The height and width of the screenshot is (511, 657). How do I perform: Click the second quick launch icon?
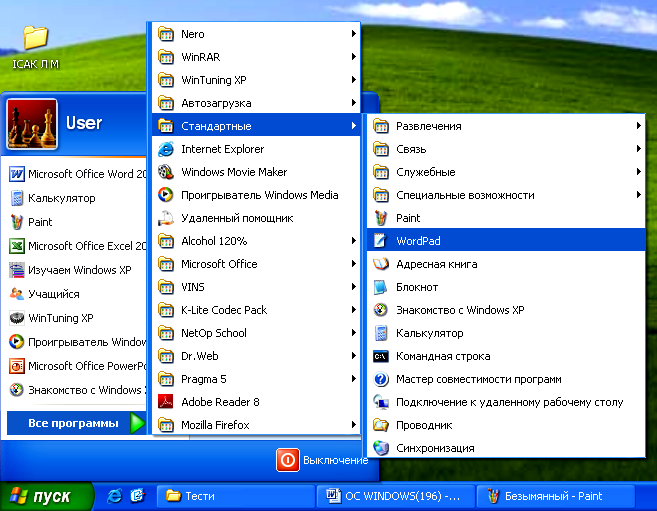point(137,496)
